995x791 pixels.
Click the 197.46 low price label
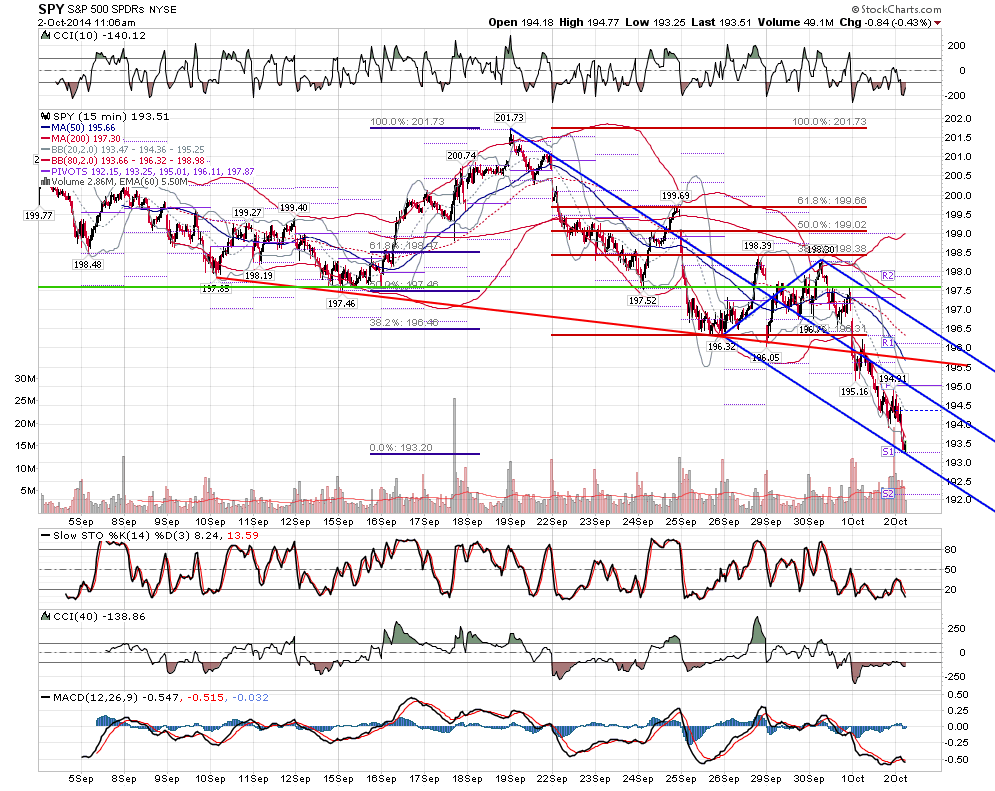click(x=341, y=304)
